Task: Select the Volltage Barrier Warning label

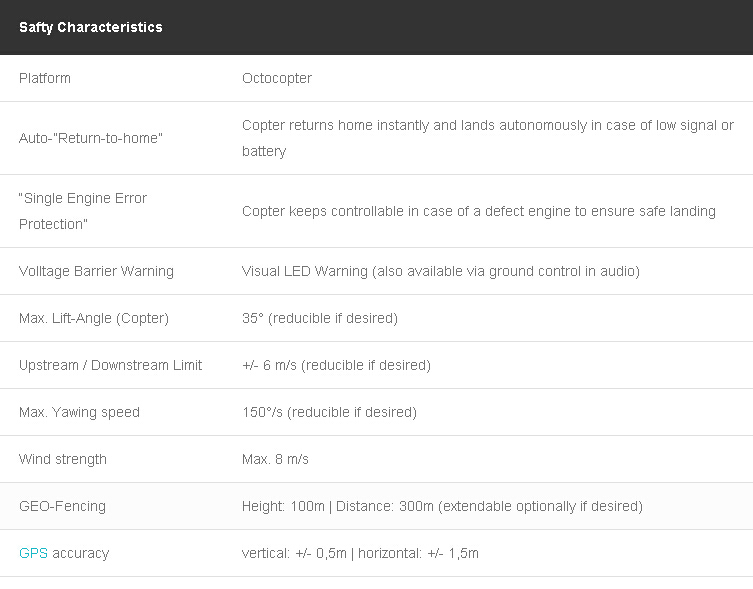Action: tap(96, 271)
